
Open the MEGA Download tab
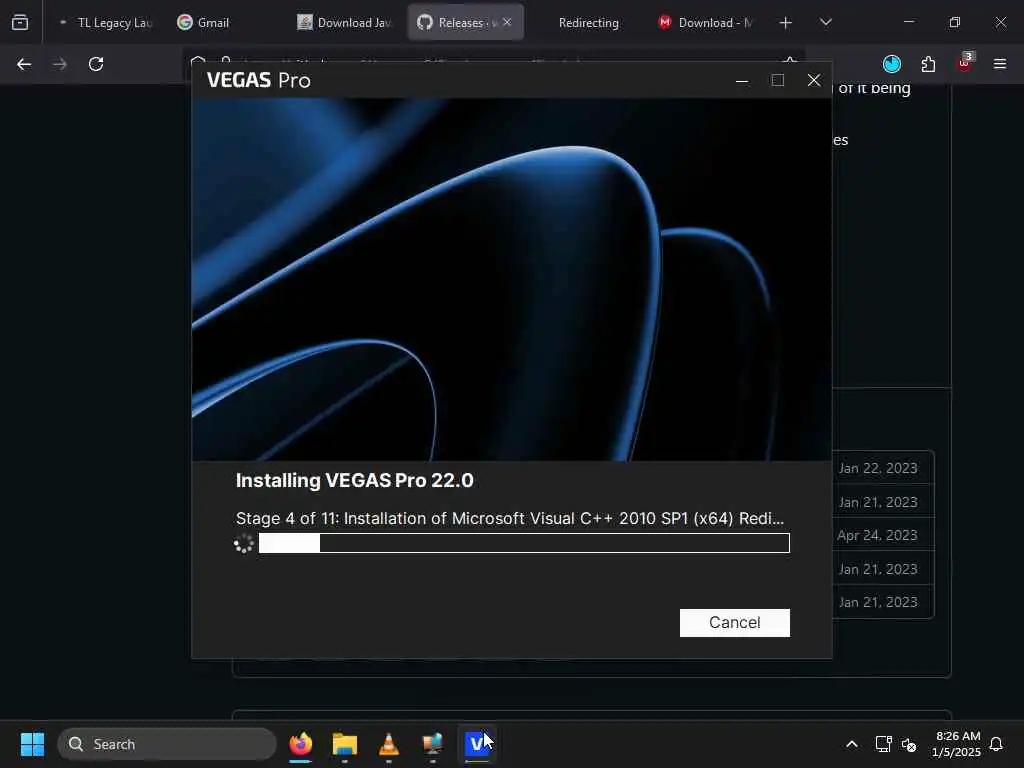point(706,23)
